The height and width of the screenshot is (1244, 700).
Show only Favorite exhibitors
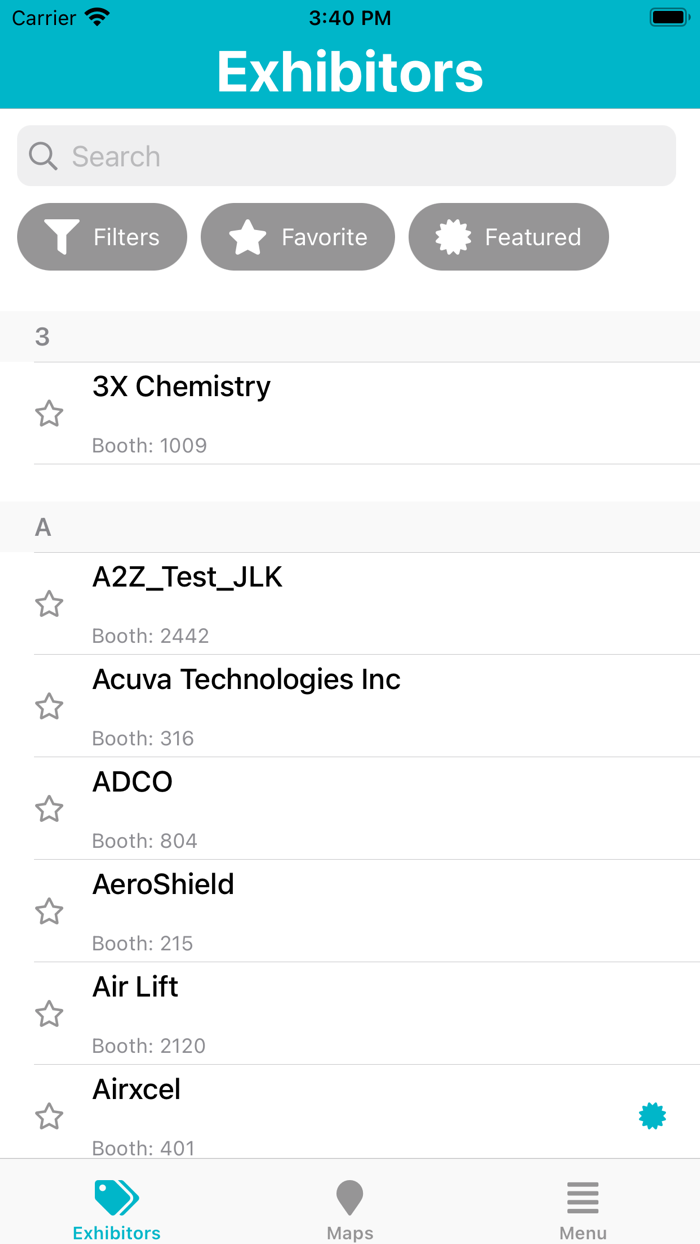pos(298,237)
